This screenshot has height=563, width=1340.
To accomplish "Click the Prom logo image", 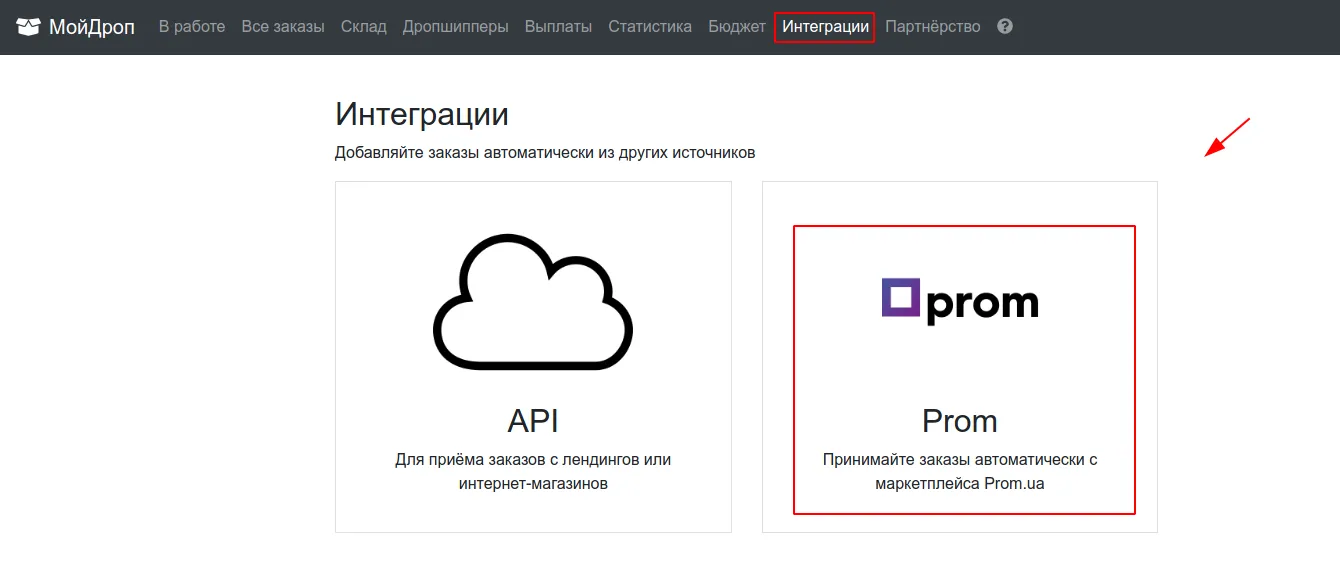I will (960, 301).
